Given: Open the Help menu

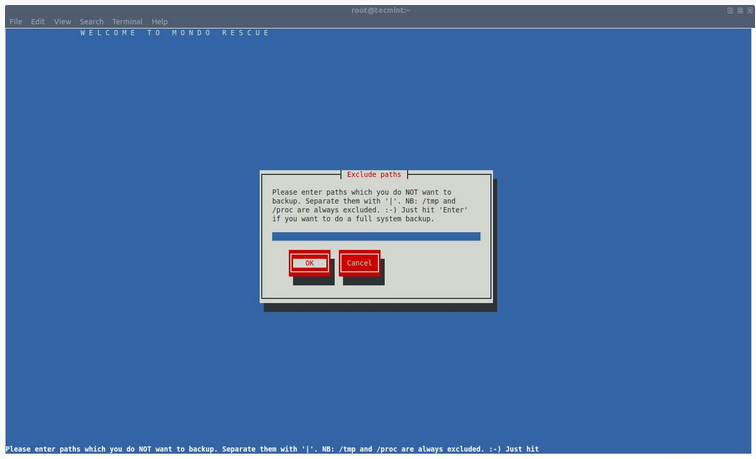Looking at the screenshot, I should click(160, 21).
